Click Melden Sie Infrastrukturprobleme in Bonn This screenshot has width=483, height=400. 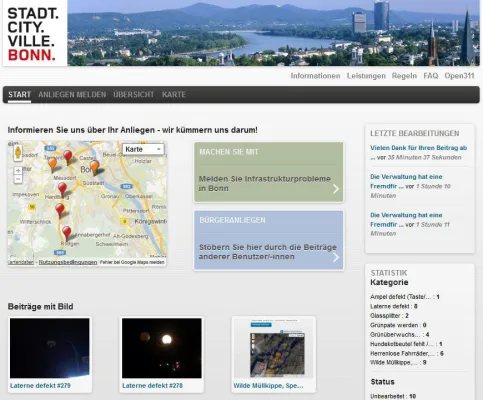click(x=265, y=184)
